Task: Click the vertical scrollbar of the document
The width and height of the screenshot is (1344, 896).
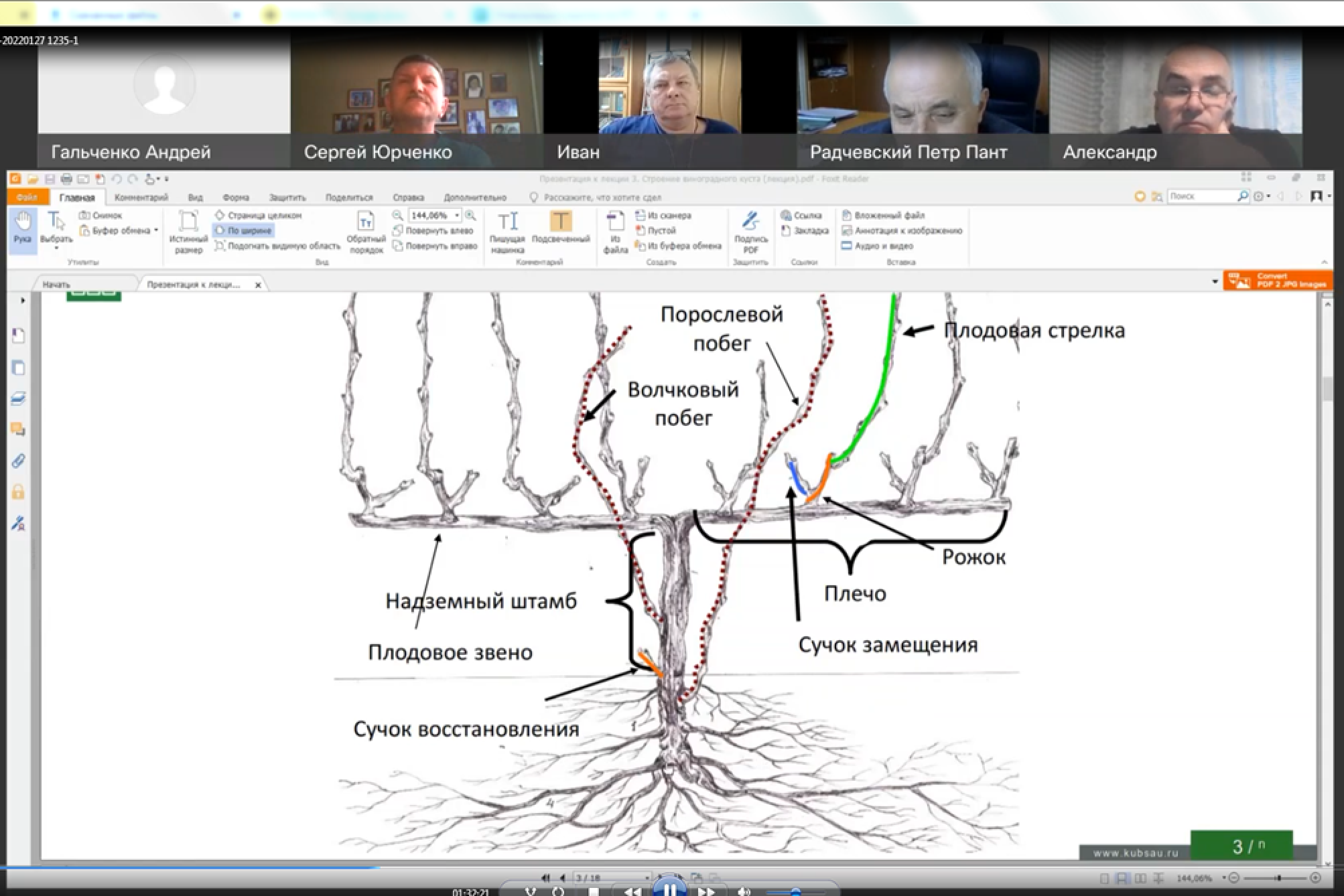Action: (1327, 581)
